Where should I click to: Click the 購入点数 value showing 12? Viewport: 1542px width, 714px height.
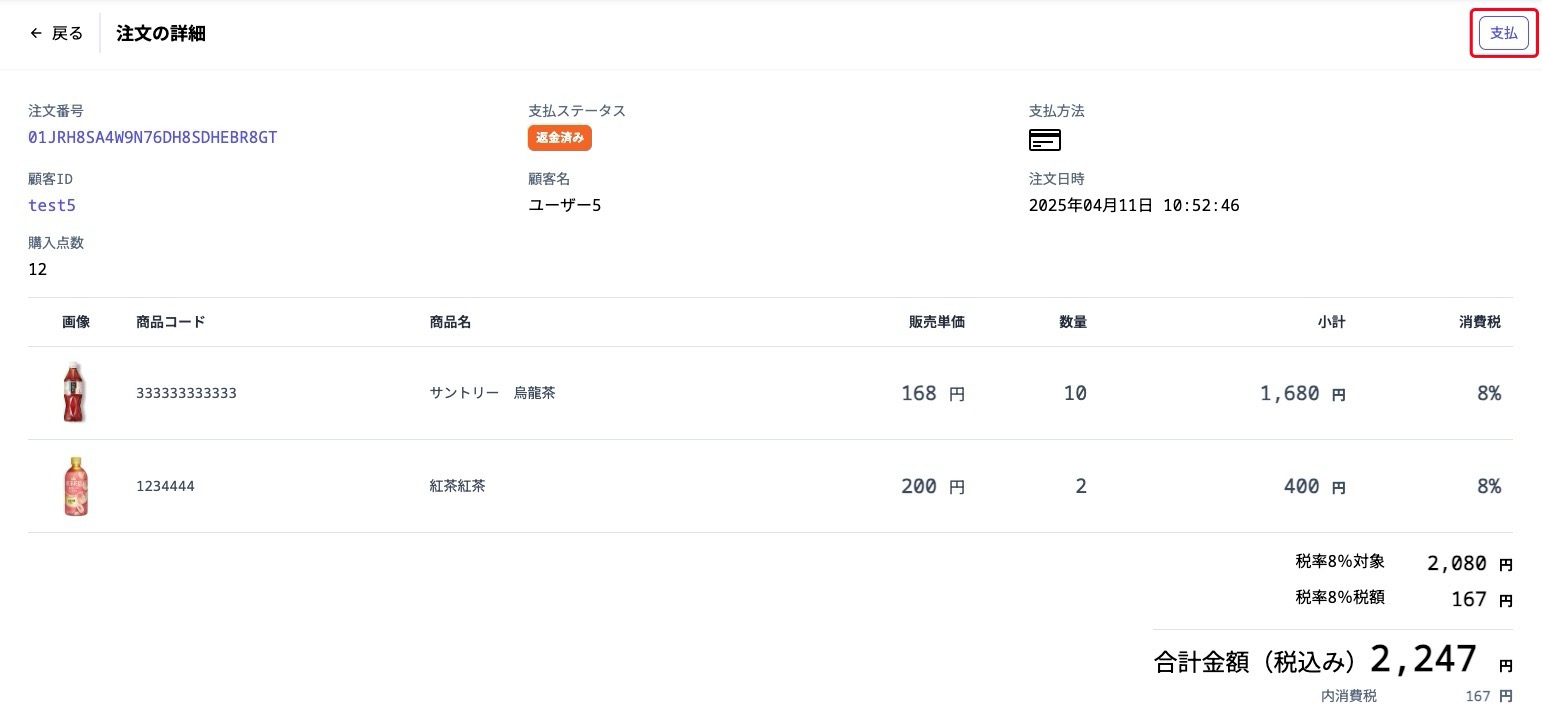click(x=37, y=268)
